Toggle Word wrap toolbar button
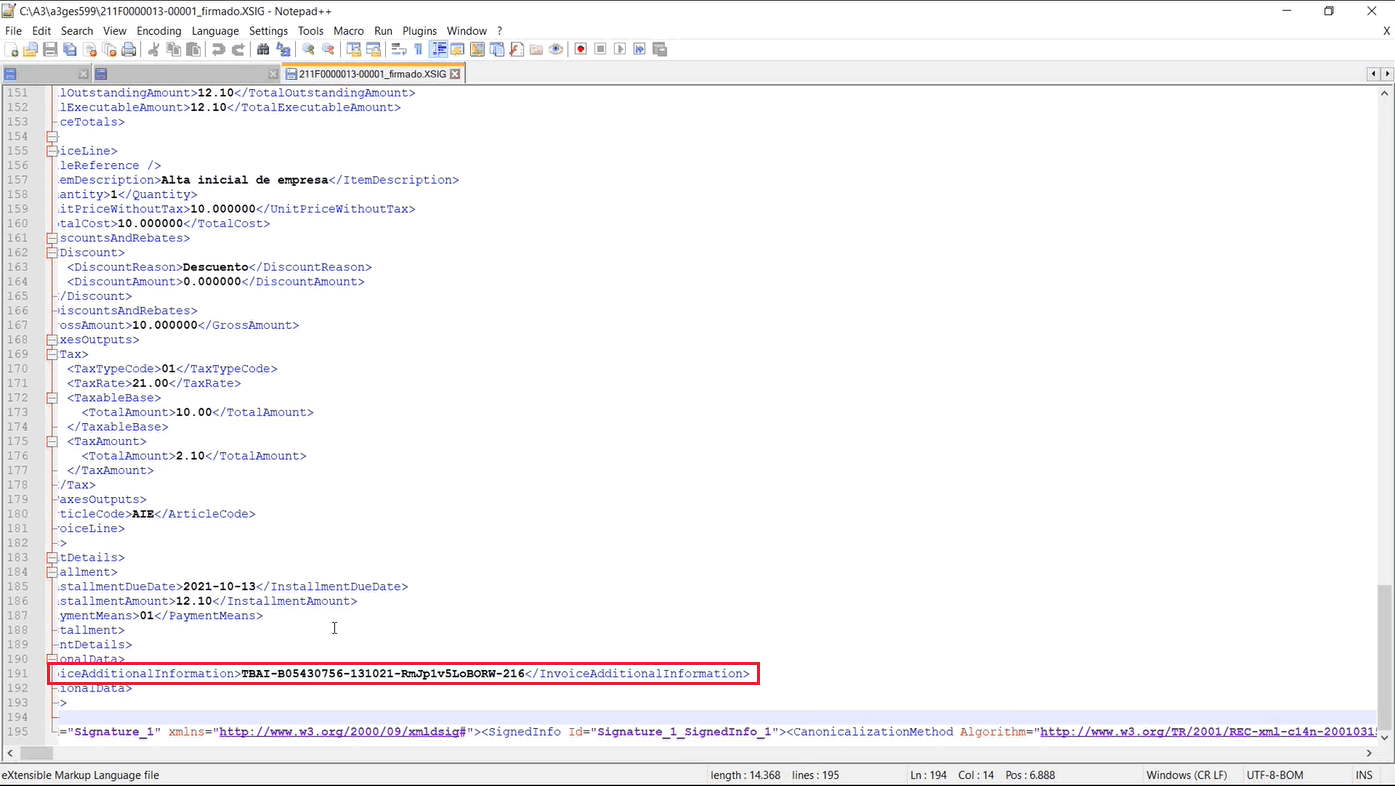1395x786 pixels. click(398, 49)
